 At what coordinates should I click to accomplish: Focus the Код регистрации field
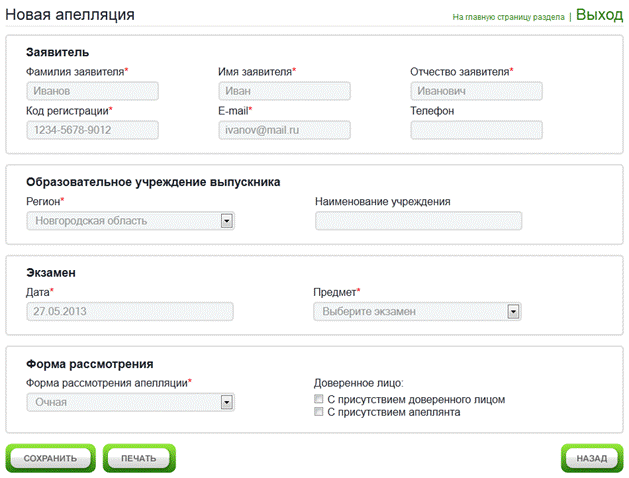click(x=93, y=130)
